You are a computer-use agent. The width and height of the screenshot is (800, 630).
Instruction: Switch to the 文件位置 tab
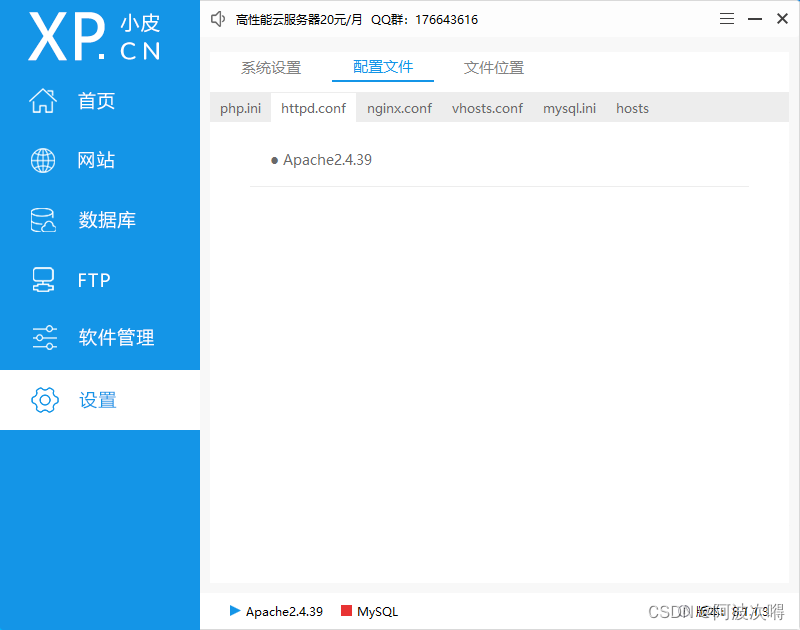tap(493, 67)
